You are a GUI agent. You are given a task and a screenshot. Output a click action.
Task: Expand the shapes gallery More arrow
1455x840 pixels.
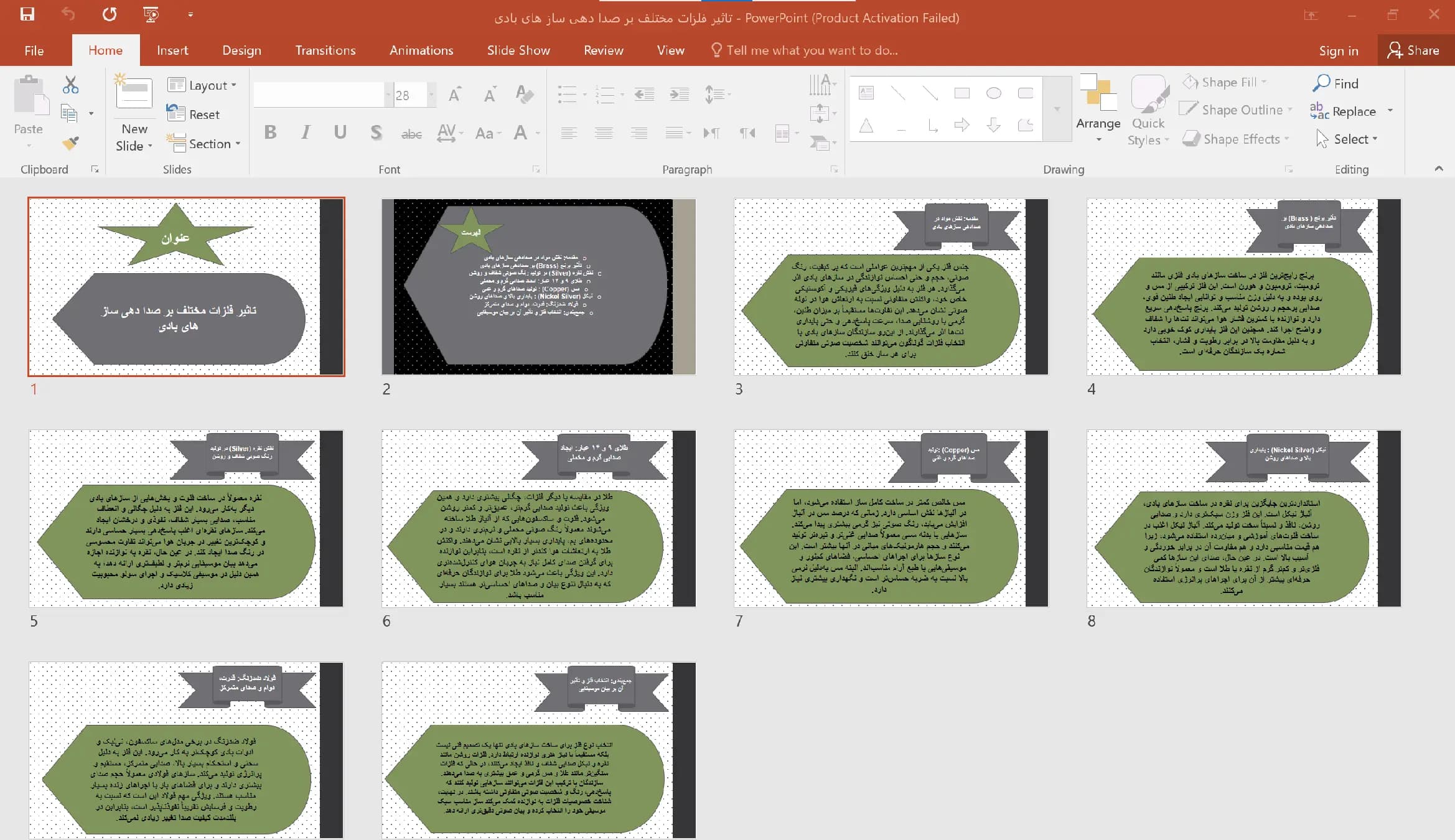coord(1057,110)
